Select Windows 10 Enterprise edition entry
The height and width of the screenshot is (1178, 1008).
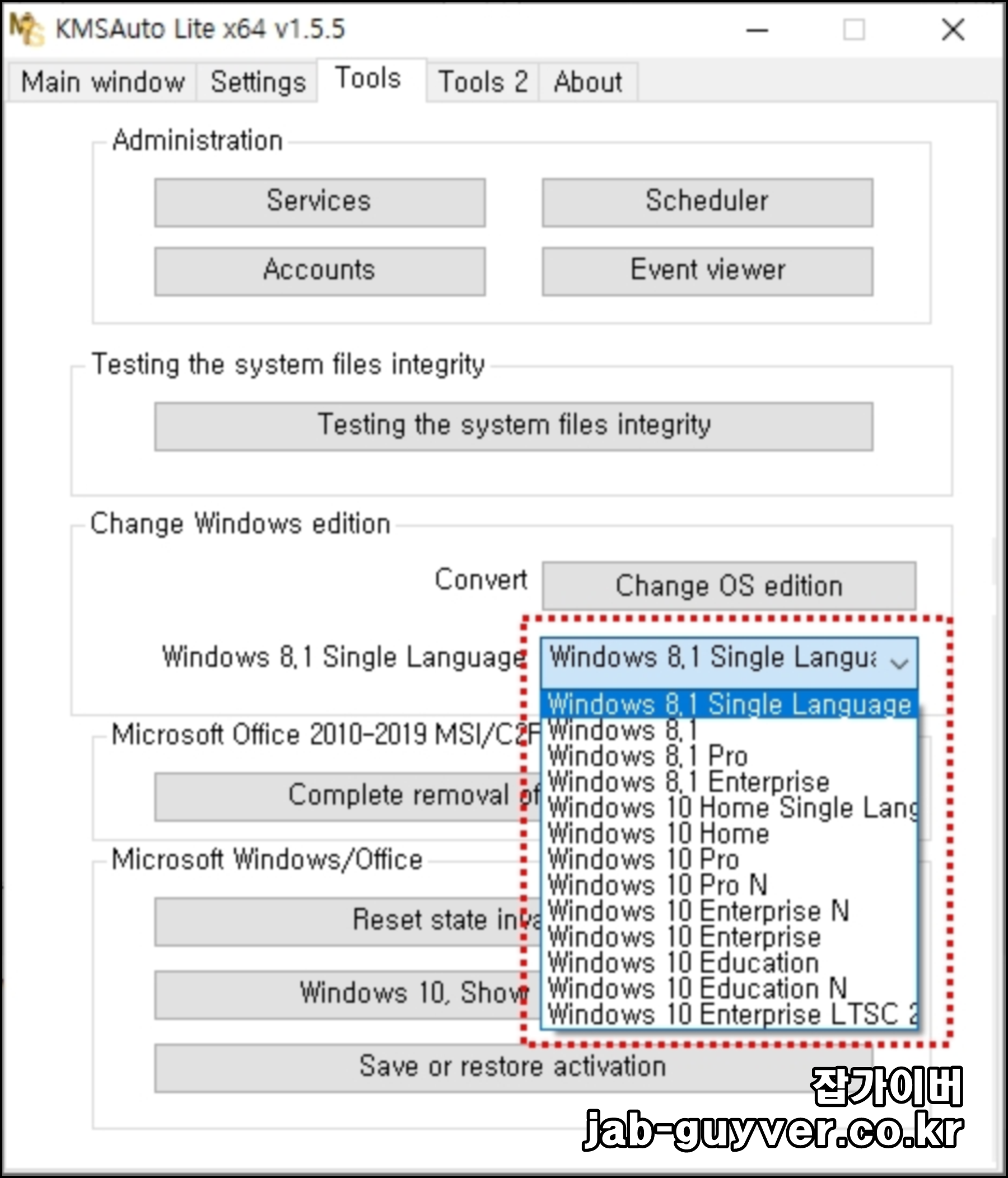tap(729, 937)
